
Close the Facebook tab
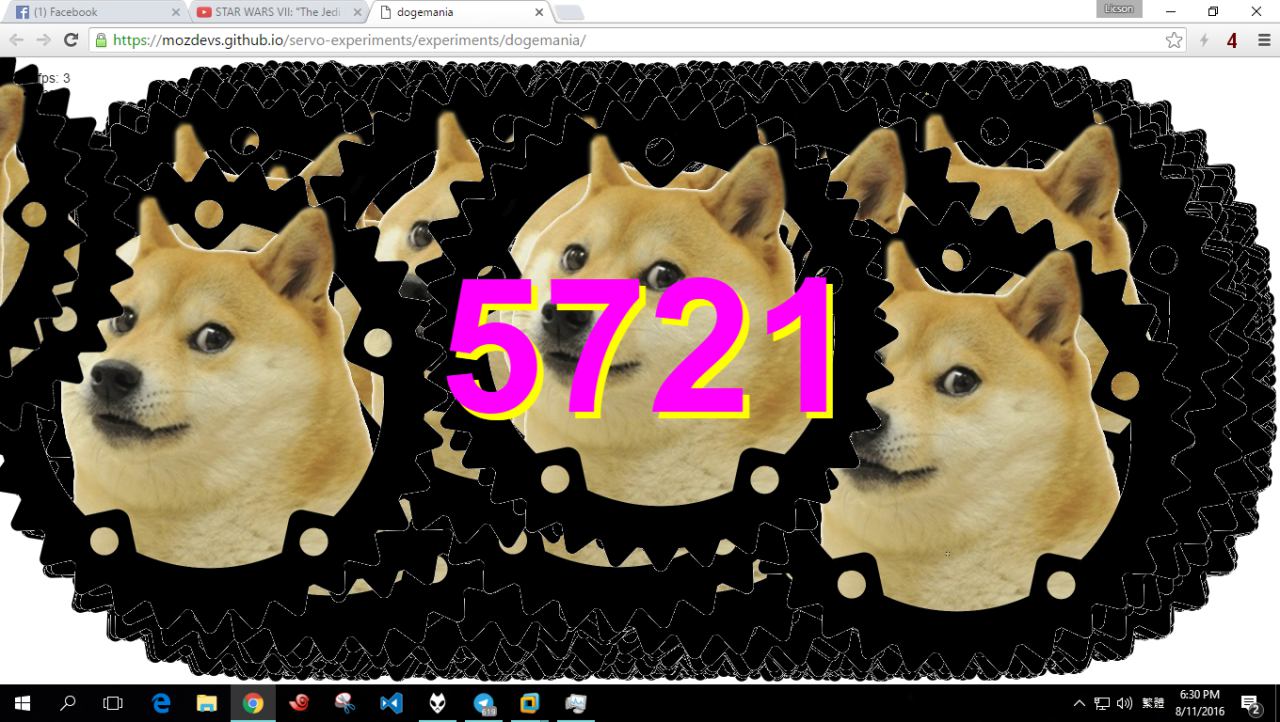(176, 12)
